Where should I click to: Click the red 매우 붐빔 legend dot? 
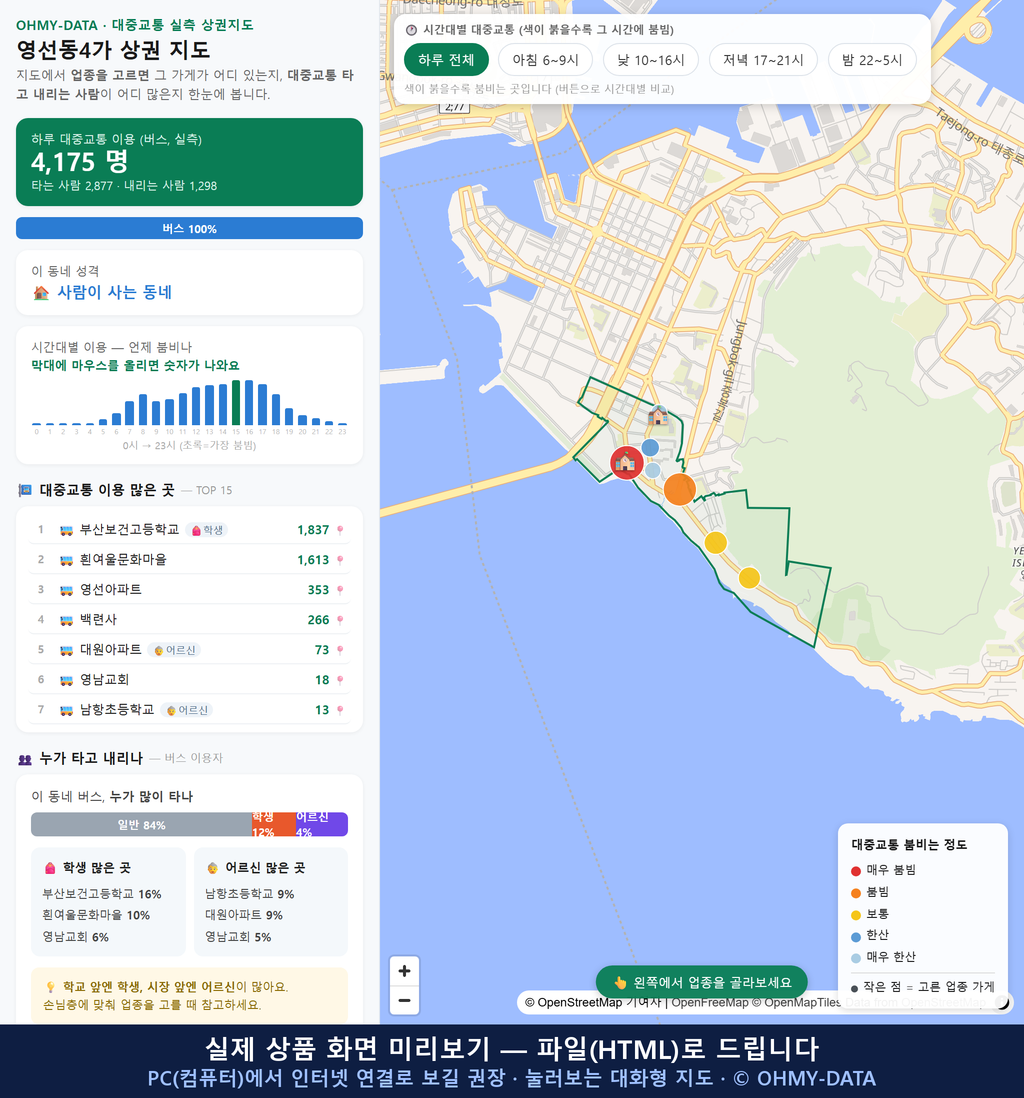(856, 871)
